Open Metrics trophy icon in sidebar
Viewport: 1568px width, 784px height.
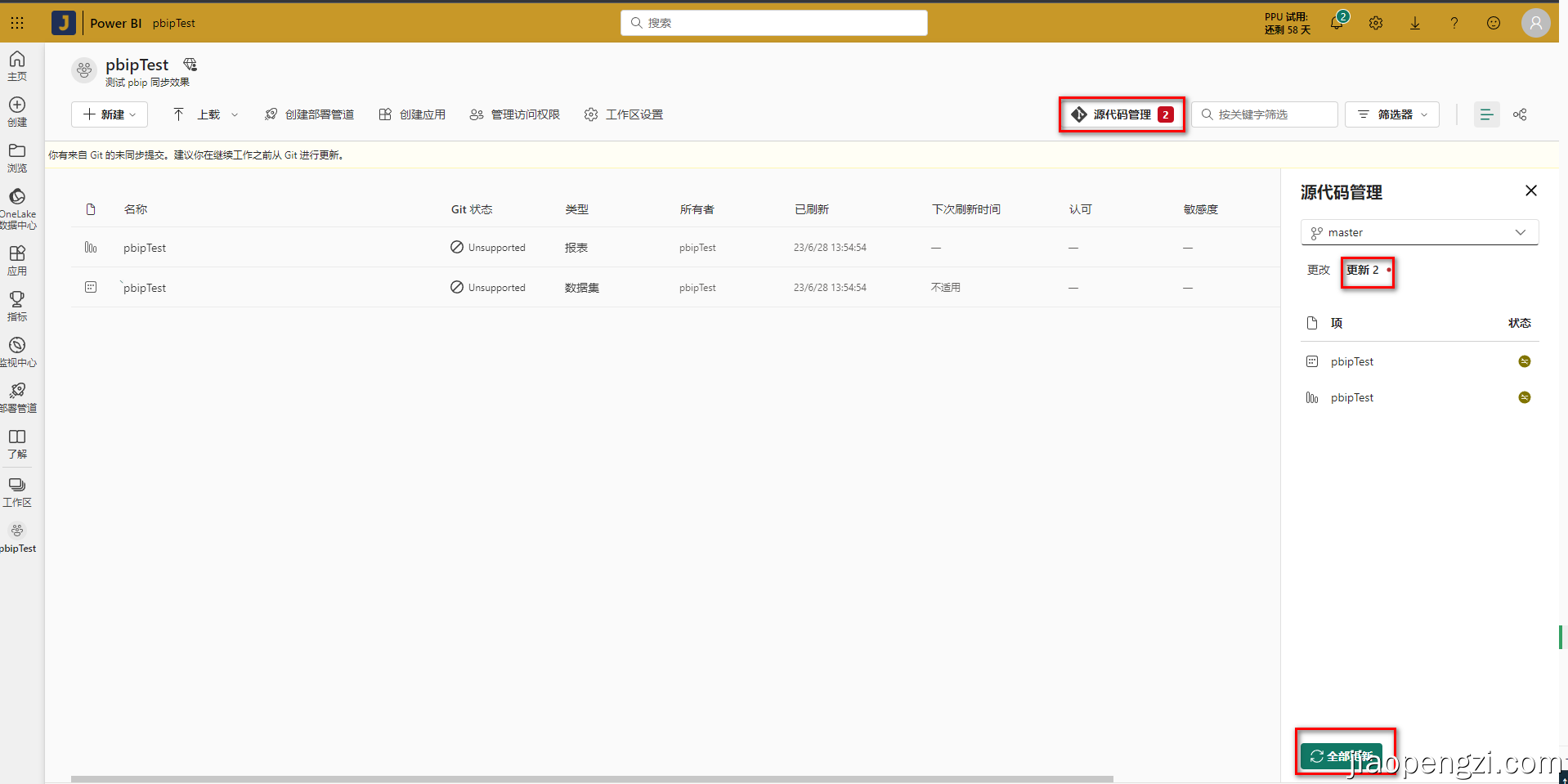[17, 306]
